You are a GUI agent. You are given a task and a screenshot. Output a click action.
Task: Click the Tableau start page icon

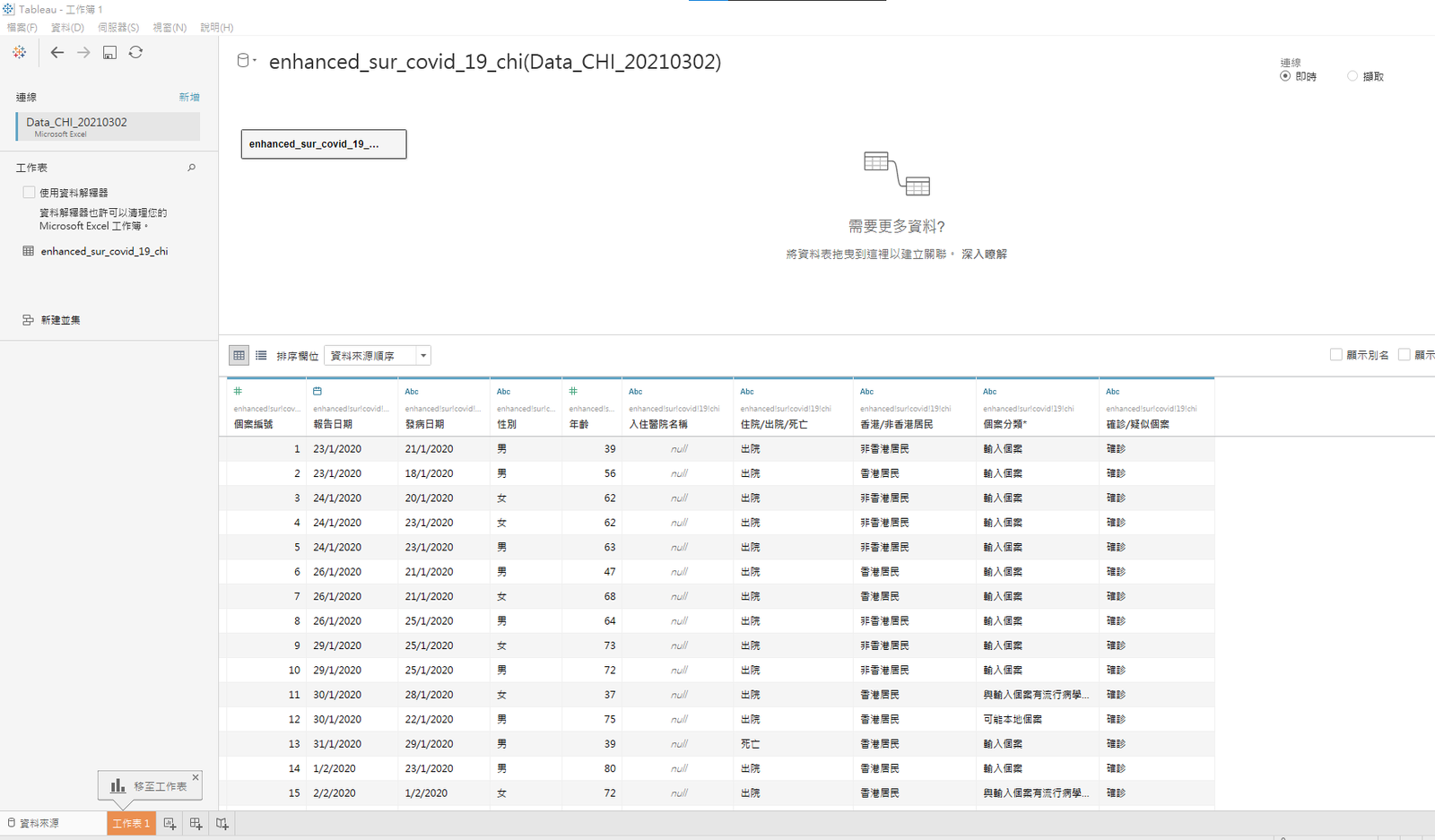(x=19, y=53)
